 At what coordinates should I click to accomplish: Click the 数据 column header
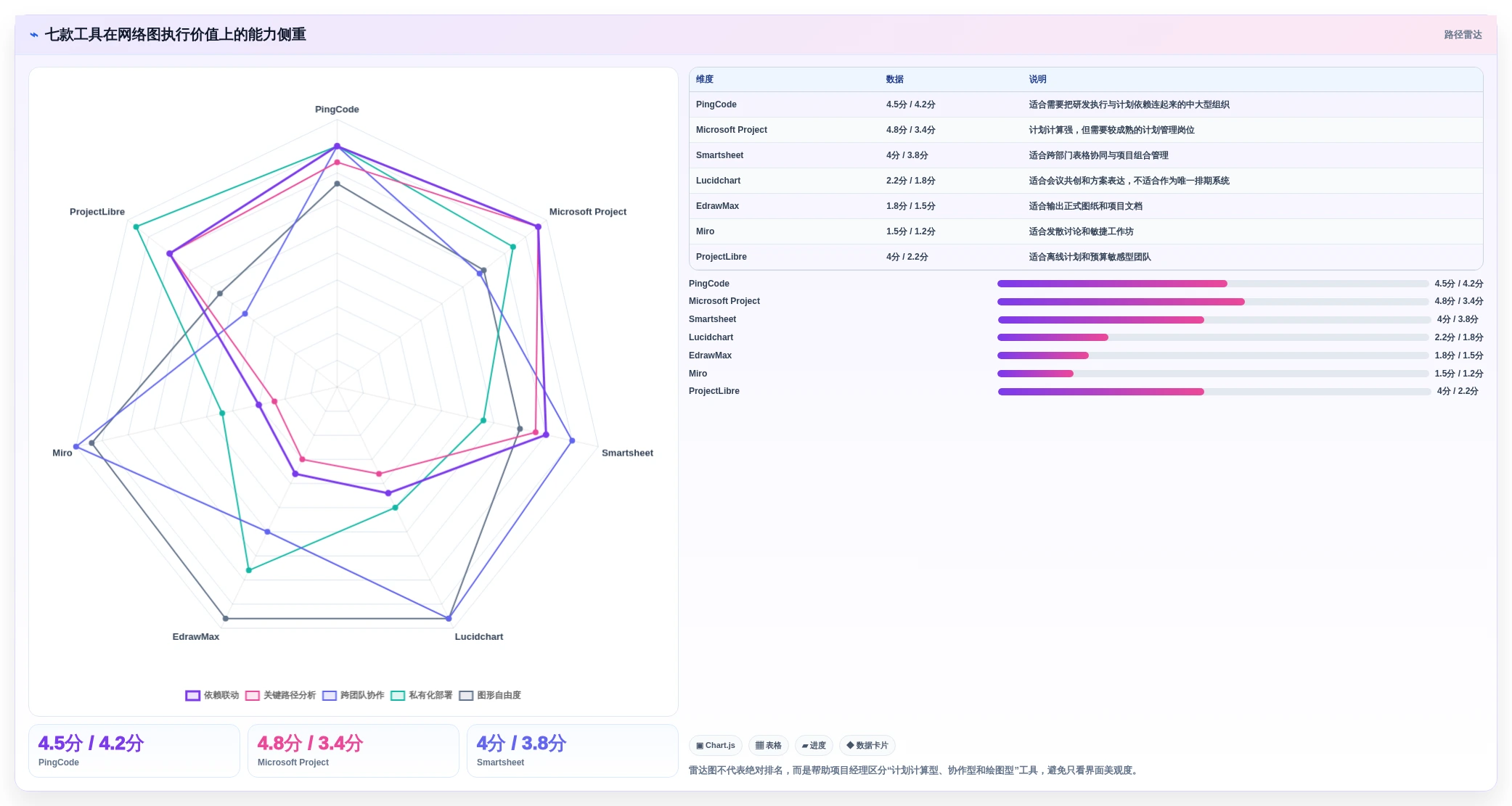895,79
